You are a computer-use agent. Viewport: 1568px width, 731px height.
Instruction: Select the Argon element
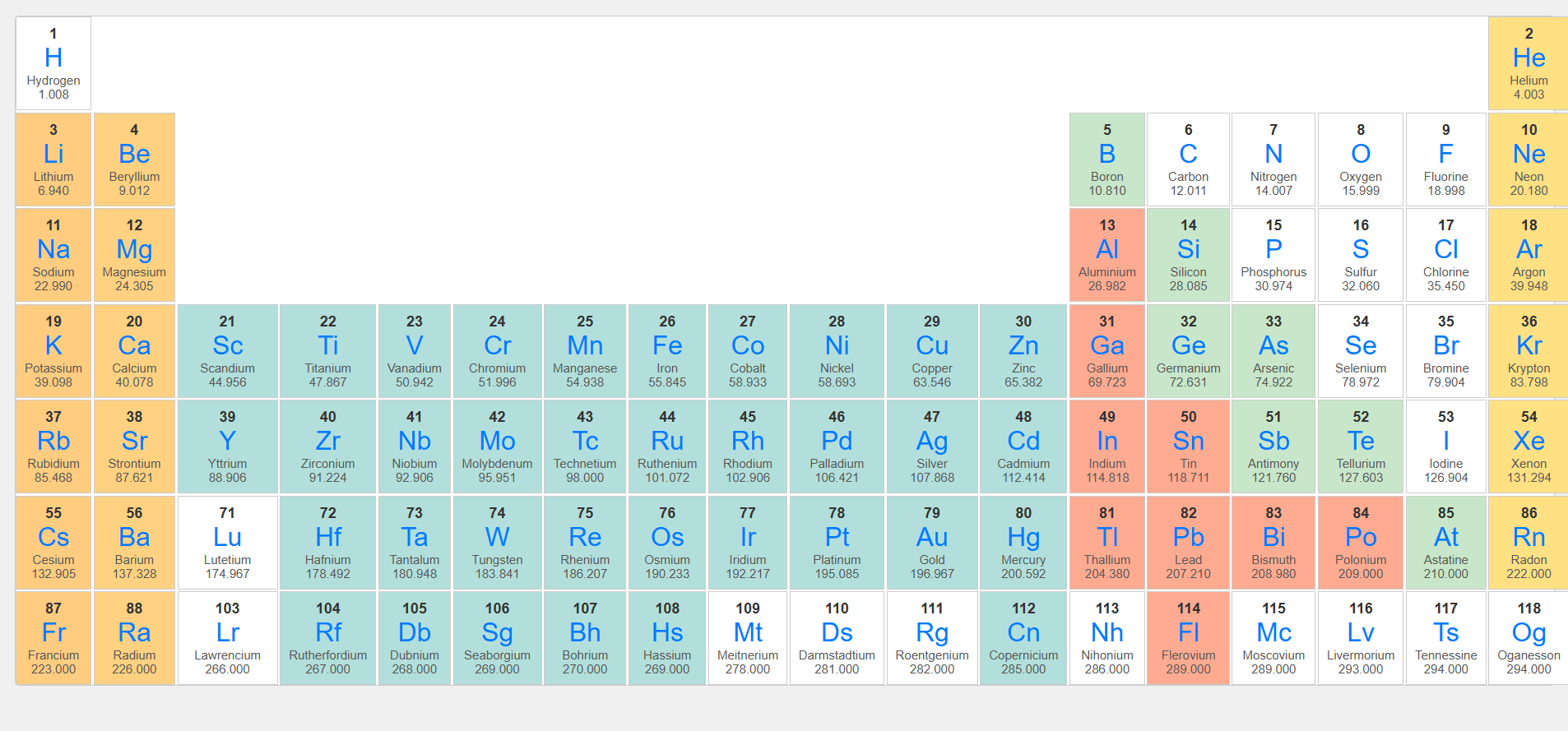(x=1529, y=255)
